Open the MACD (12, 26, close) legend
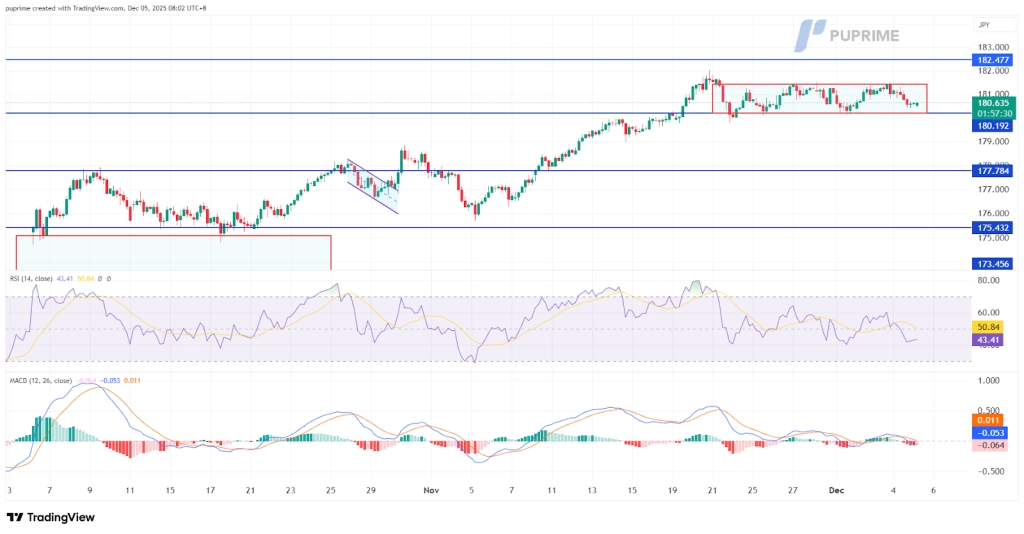1024x534 pixels. point(42,381)
